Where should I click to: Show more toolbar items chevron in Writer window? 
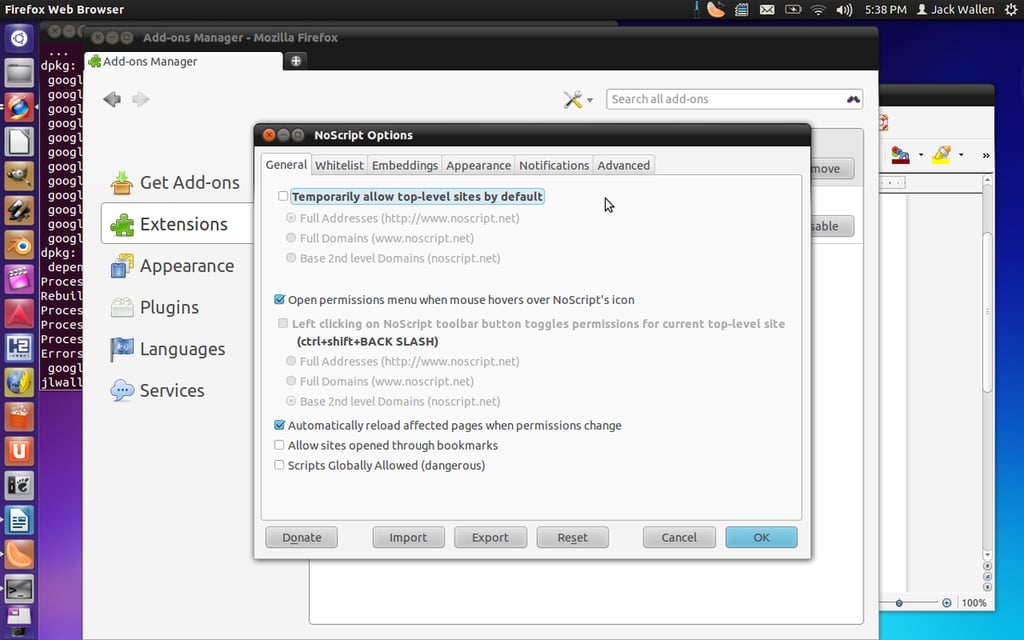986,155
